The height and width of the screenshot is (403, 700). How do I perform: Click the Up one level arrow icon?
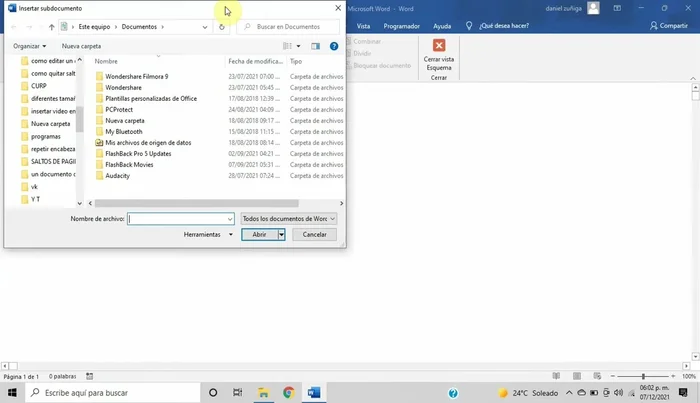click(x=51, y=27)
